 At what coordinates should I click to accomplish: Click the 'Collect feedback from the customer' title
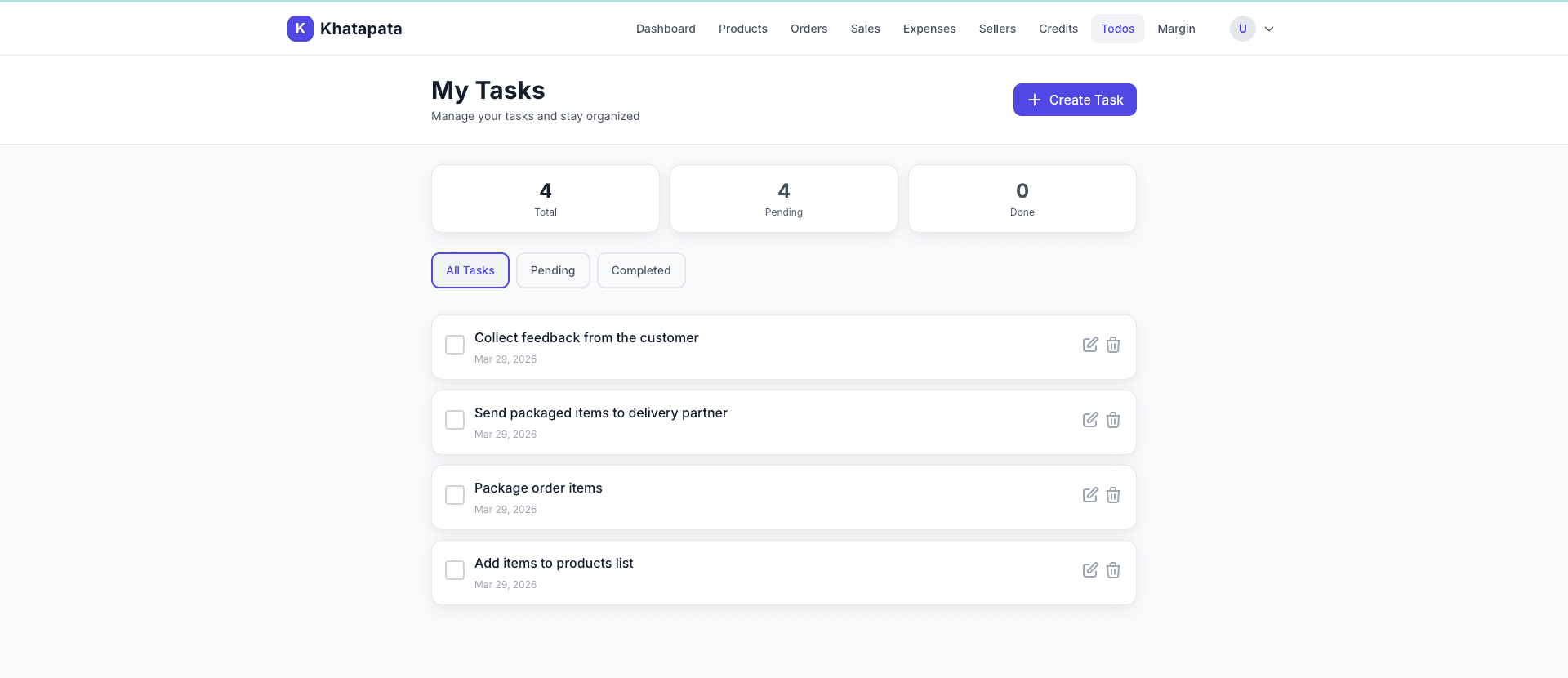click(x=586, y=337)
